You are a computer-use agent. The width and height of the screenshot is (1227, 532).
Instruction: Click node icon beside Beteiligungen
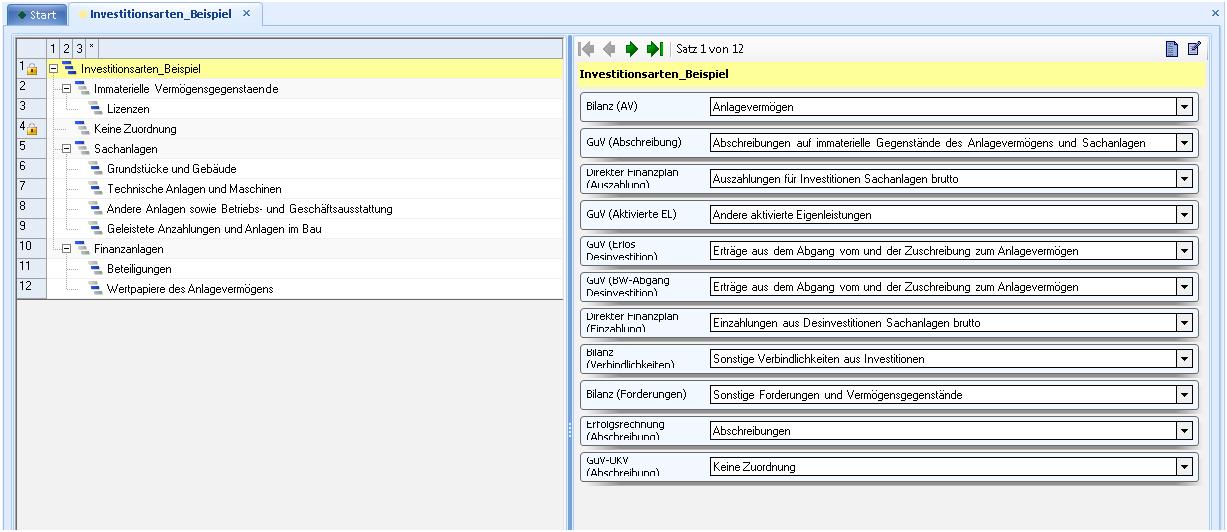point(95,269)
